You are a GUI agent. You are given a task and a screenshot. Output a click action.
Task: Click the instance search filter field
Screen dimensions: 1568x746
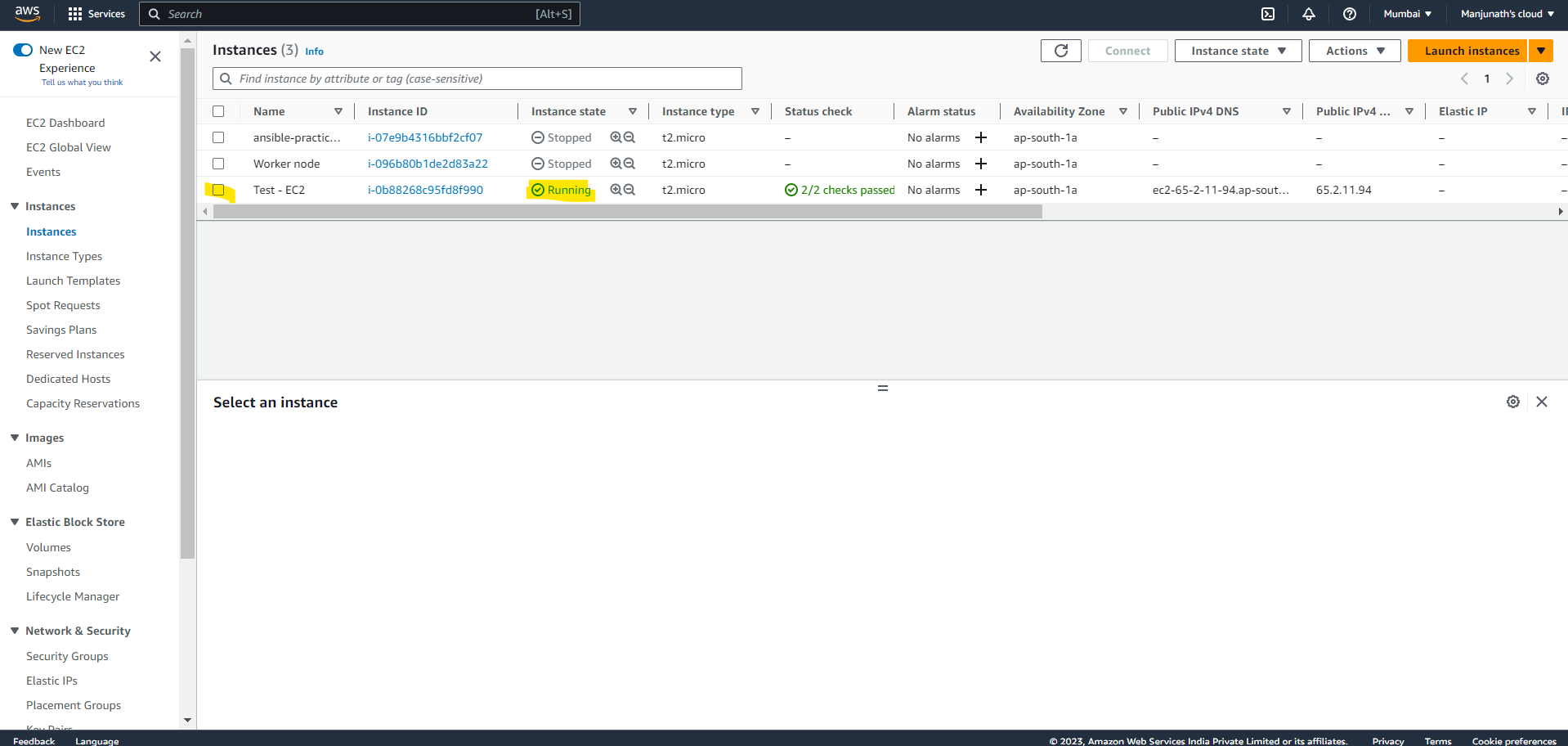[x=477, y=79]
